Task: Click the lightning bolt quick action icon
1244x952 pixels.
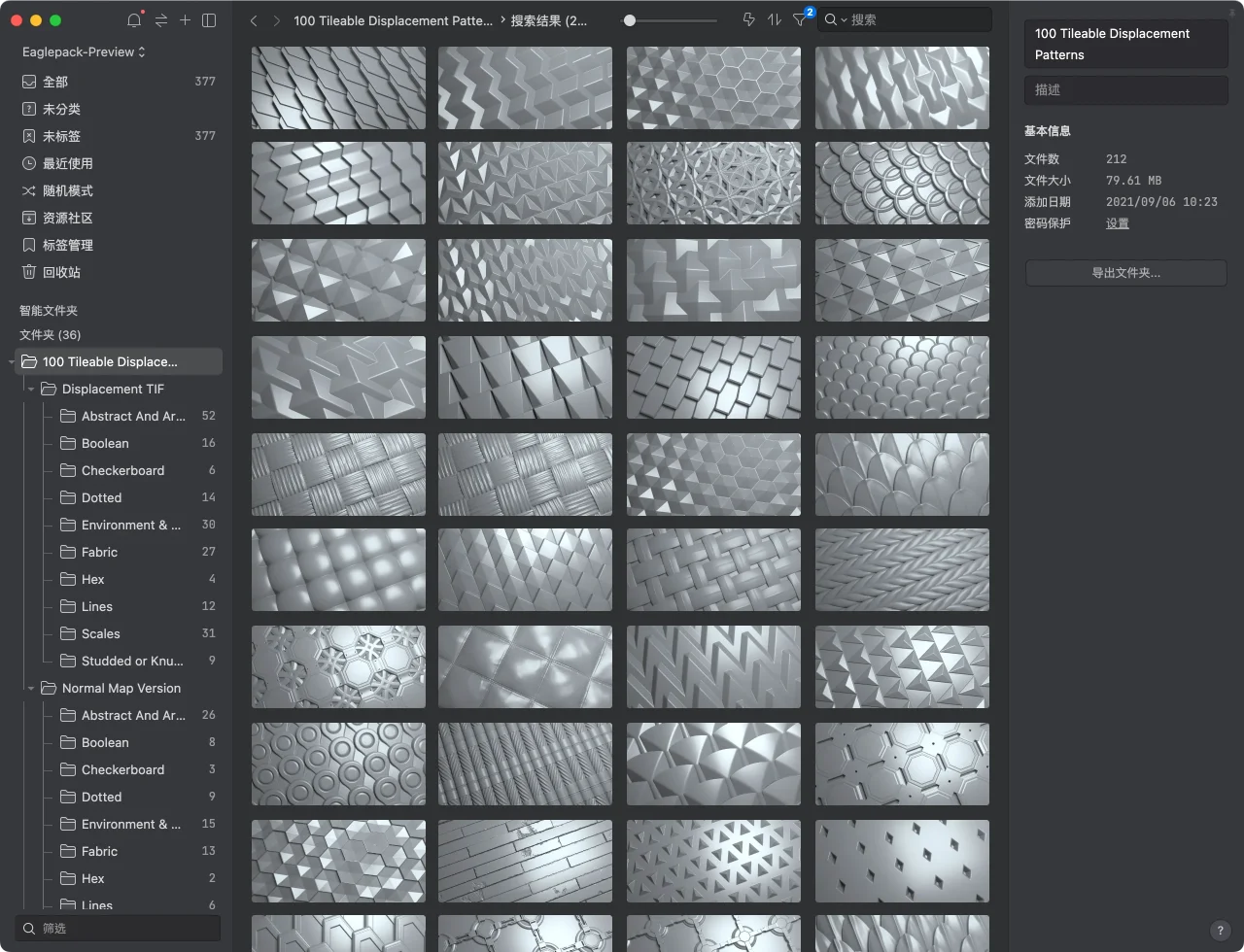Action: pos(748,19)
